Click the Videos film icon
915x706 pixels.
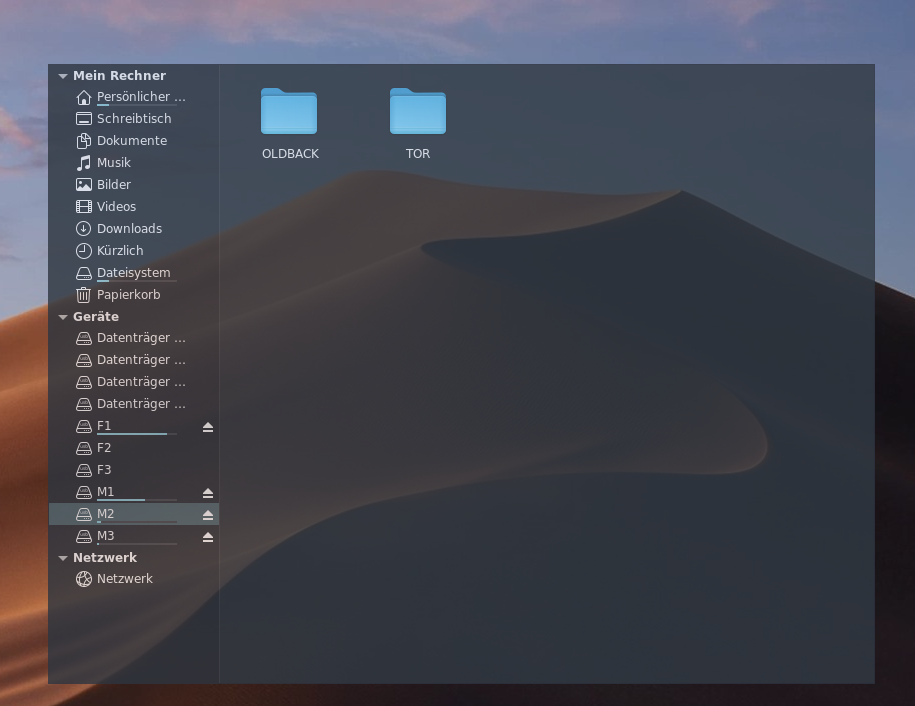83,207
